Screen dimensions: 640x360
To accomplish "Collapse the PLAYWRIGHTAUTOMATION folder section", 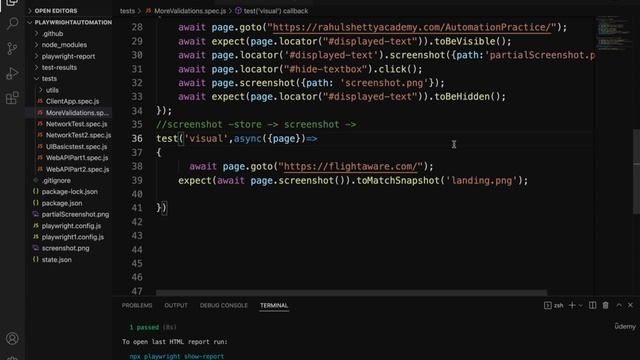I will [x=73, y=22].
